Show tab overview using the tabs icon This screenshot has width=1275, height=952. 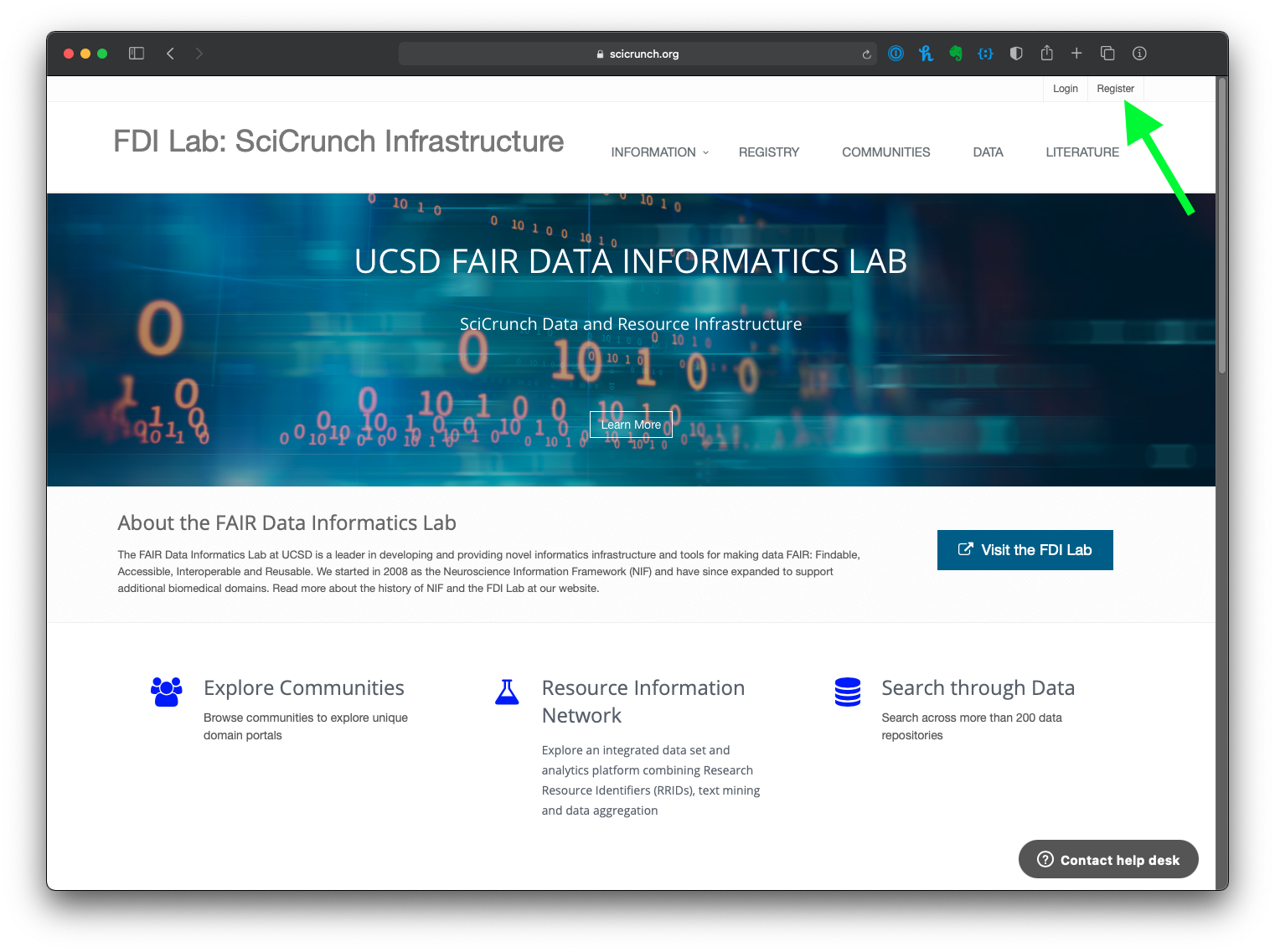(x=1107, y=53)
